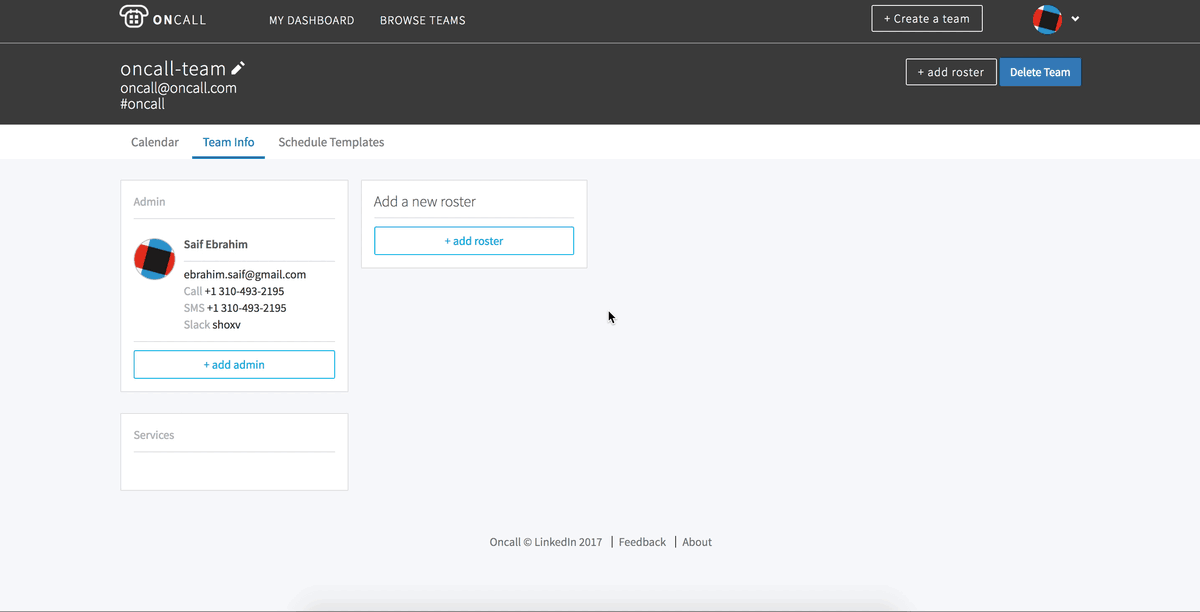Image resolution: width=1200 pixels, height=612 pixels.
Task: Expand the user menu chevron arrow
Action: point(1075,19)
